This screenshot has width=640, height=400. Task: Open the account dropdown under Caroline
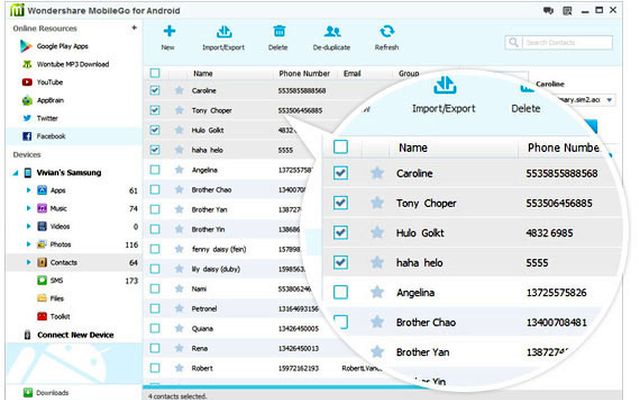pos(609,100)
